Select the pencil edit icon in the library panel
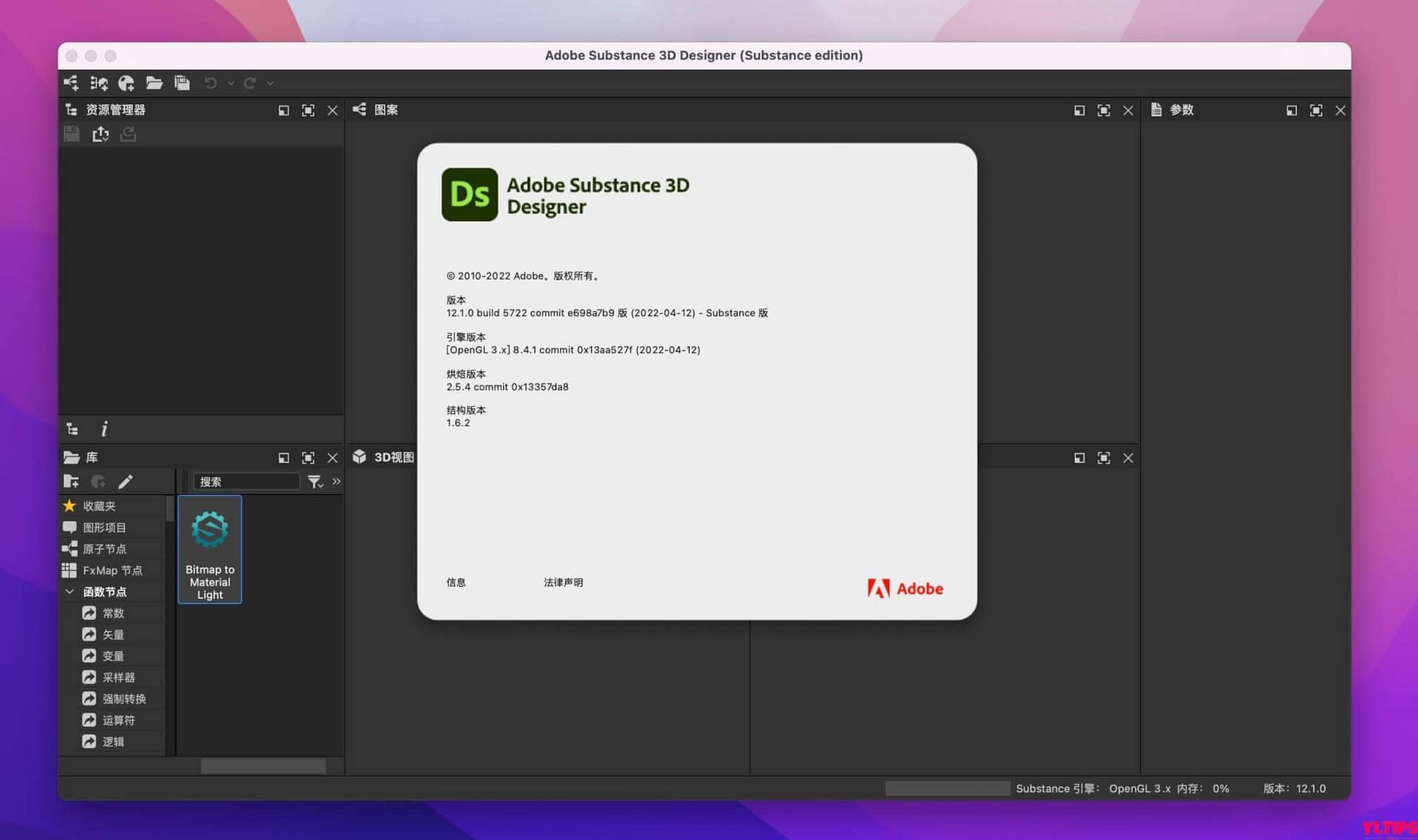The height and width of the screenshot is (840, 1418). [126, 481]
